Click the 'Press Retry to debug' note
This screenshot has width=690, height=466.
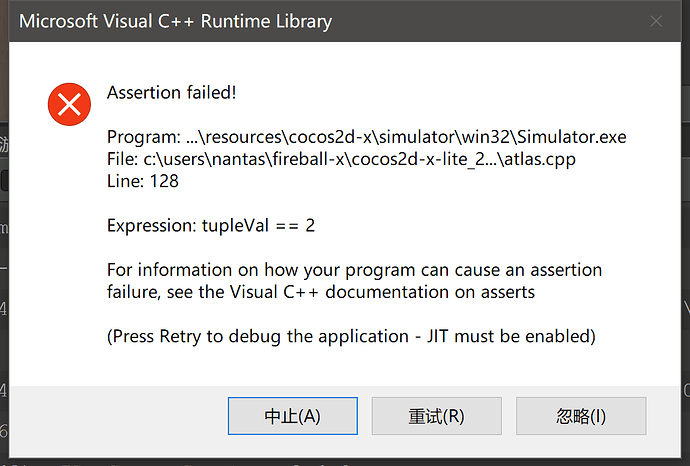tap(240, 336)
